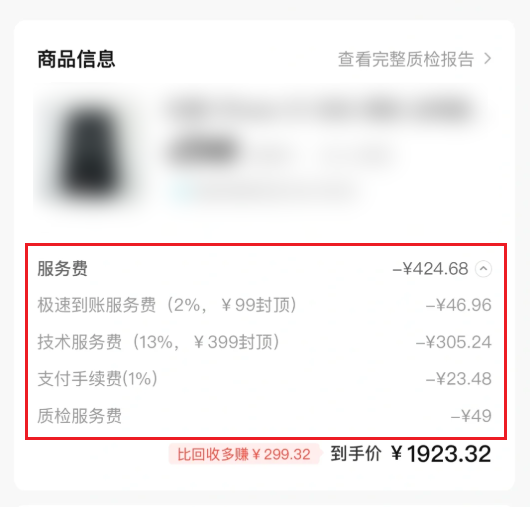Screen dimensions: 530x507
Task: Click the blurred product title text
Action: (x=321, y=110)
